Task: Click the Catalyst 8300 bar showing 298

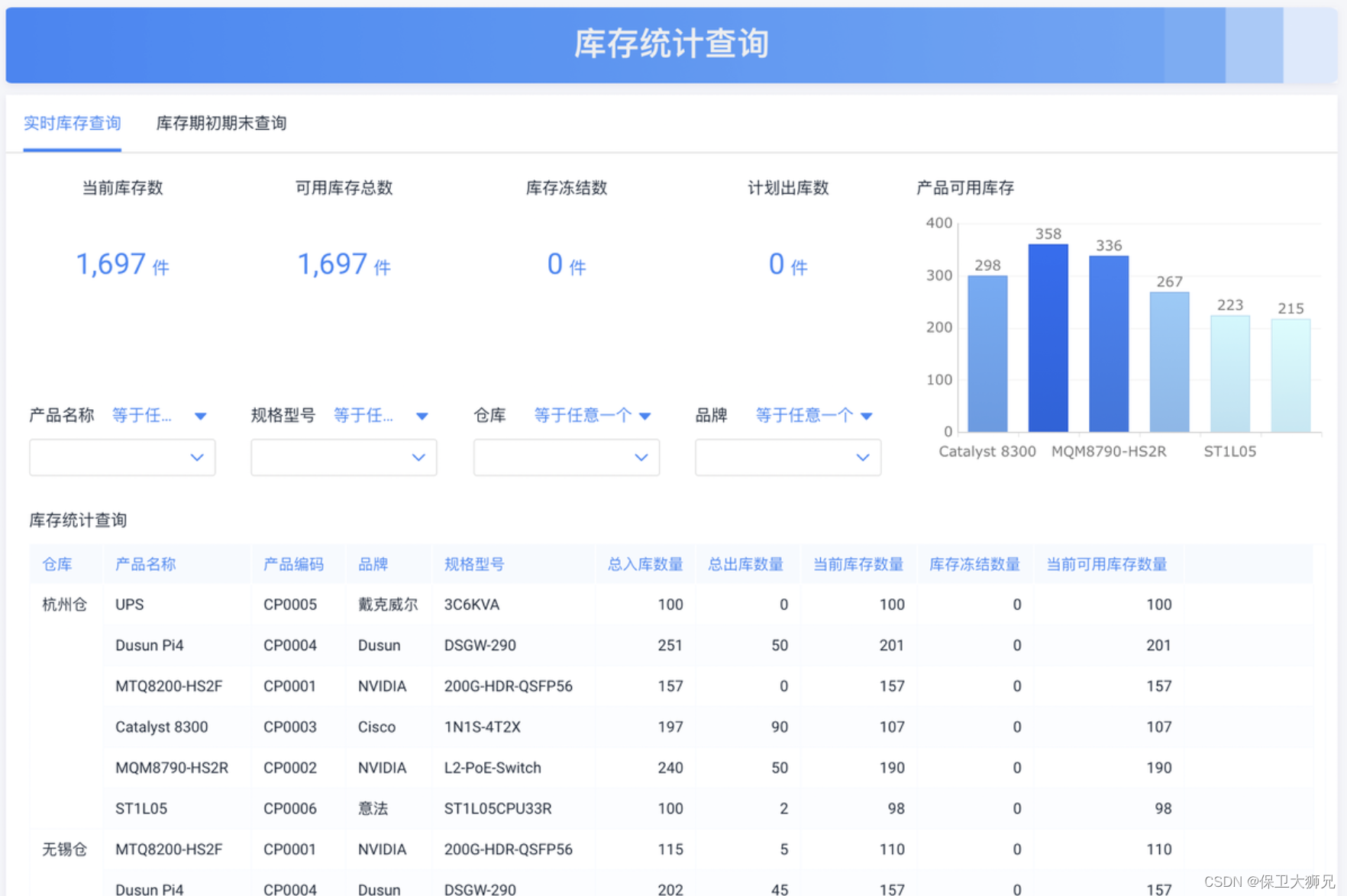Action: [987, 353]
